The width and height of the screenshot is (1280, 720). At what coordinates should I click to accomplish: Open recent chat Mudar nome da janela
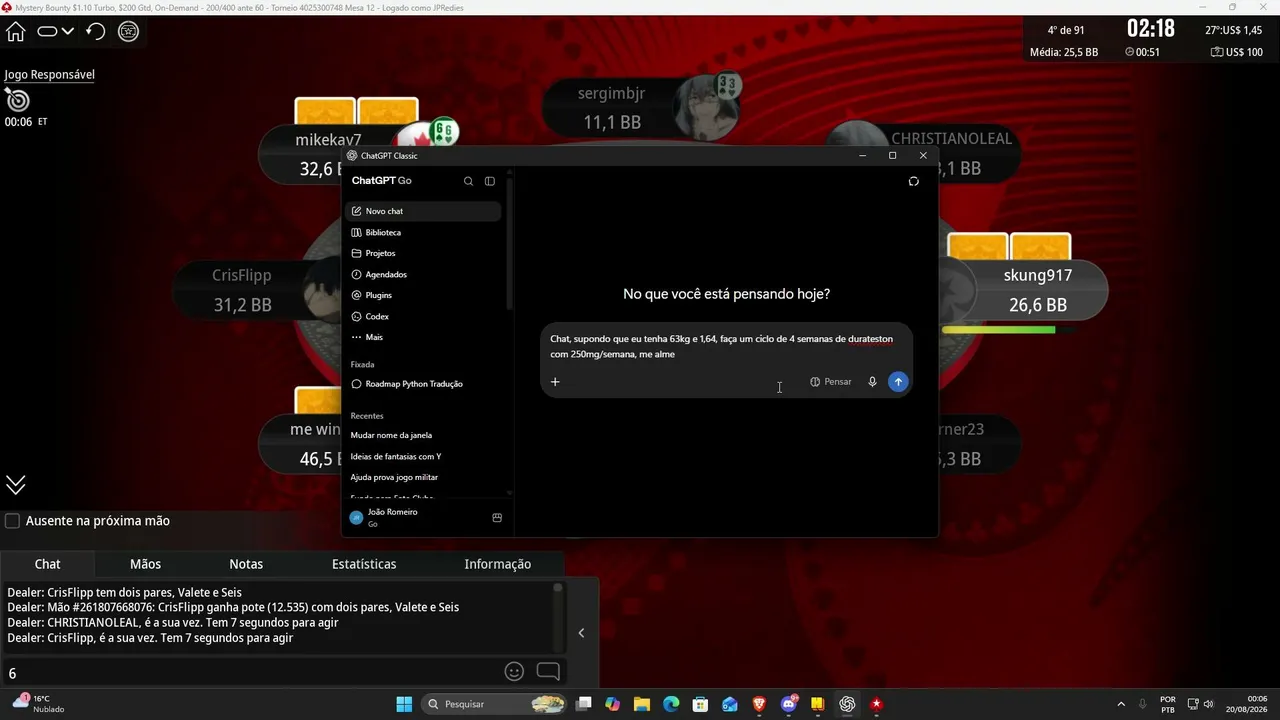point(423,435)
